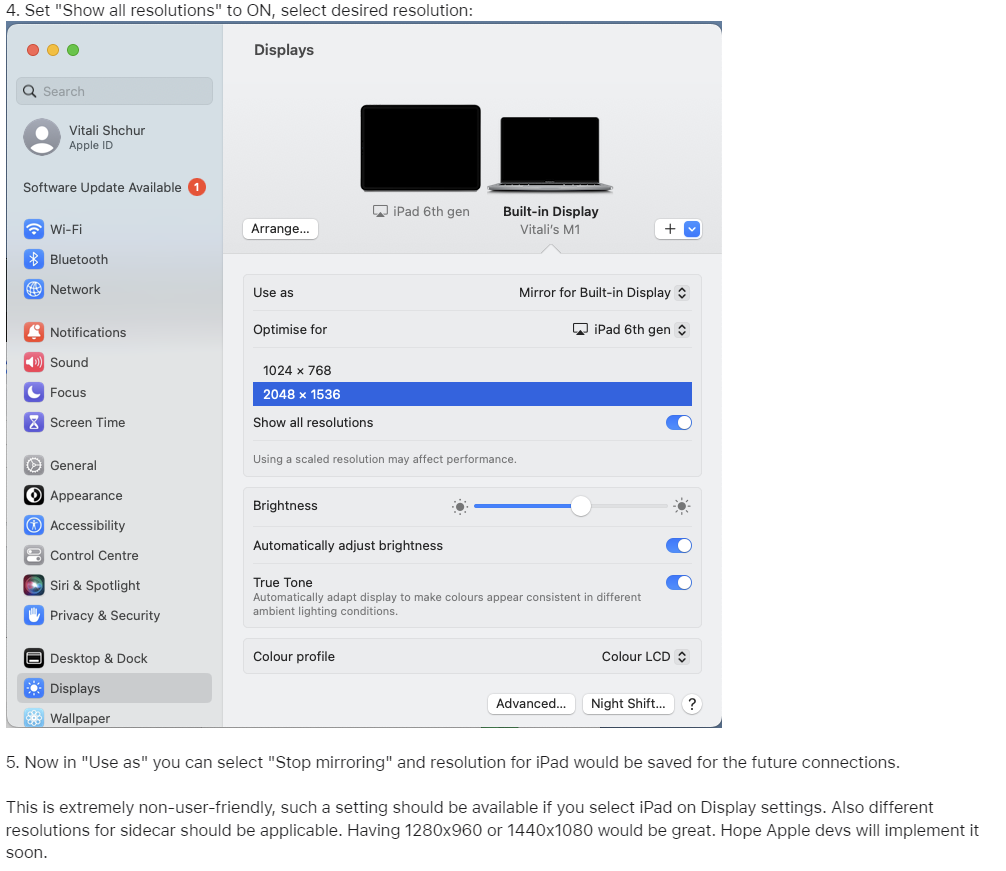Screen dimensions: 1006x871
Task: Click the search magnifier icon
Action: (x=30, y=91)
